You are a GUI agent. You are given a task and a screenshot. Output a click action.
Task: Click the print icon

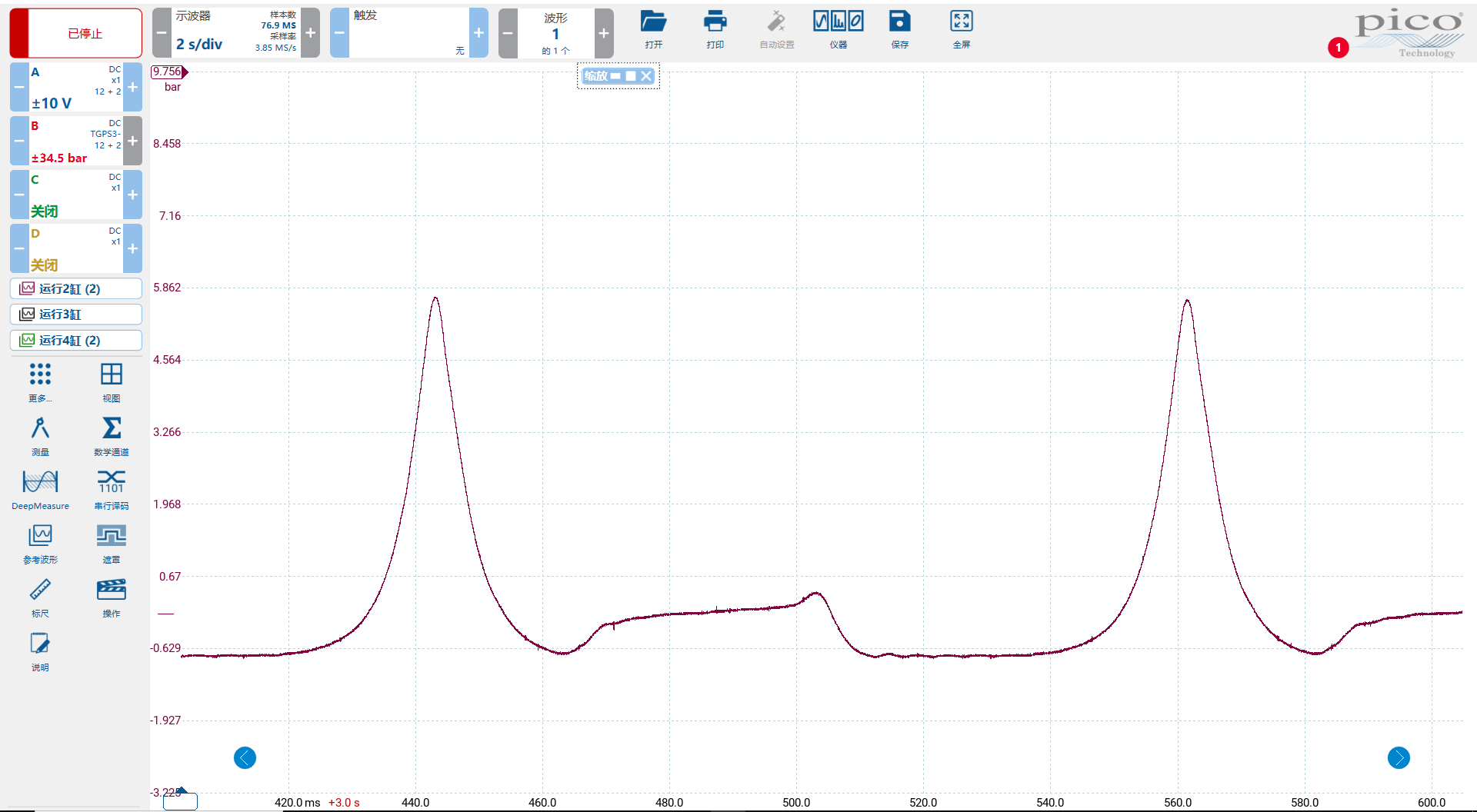[x=715, y=30]
